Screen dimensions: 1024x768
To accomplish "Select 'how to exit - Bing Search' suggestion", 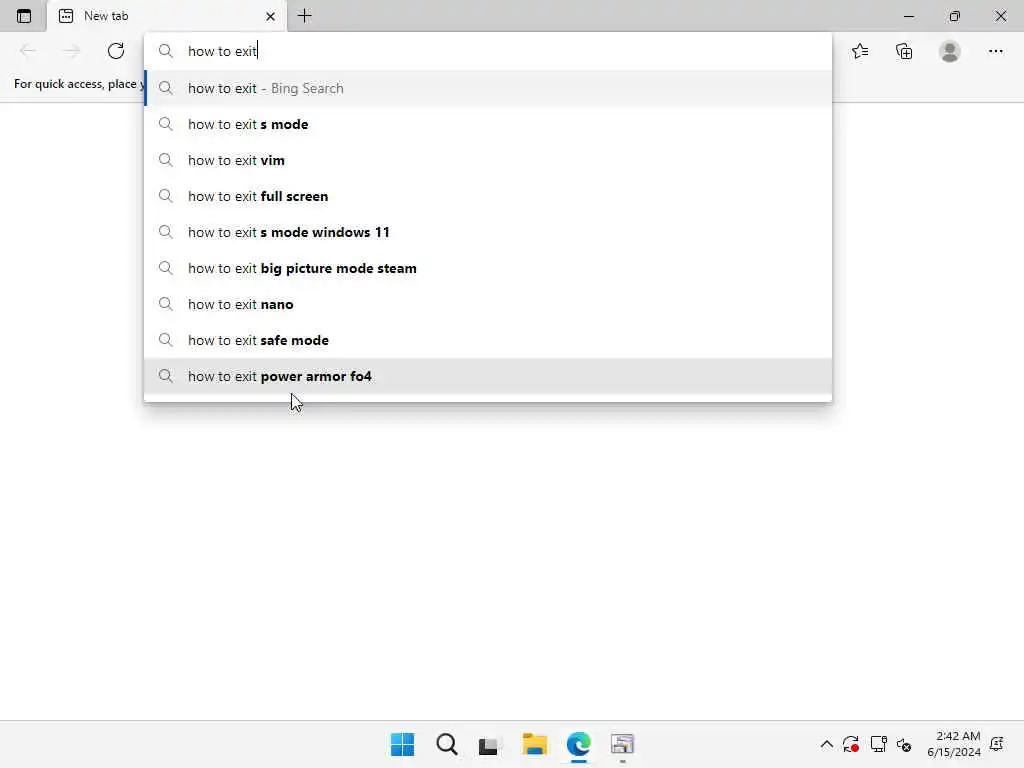I will click(488, 88).
